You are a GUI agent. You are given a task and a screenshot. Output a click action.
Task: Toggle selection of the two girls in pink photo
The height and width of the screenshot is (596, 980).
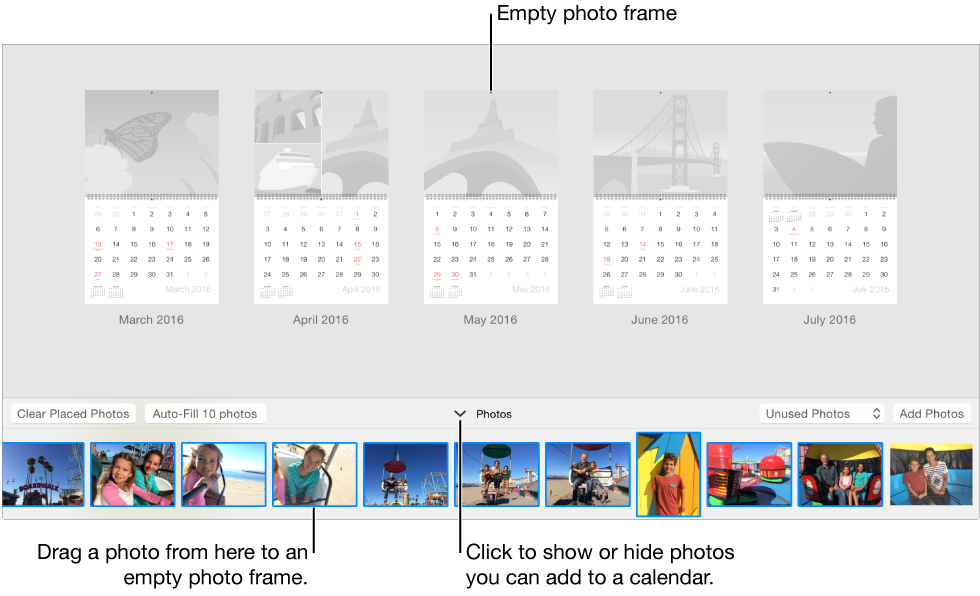[x=133, y=474]
